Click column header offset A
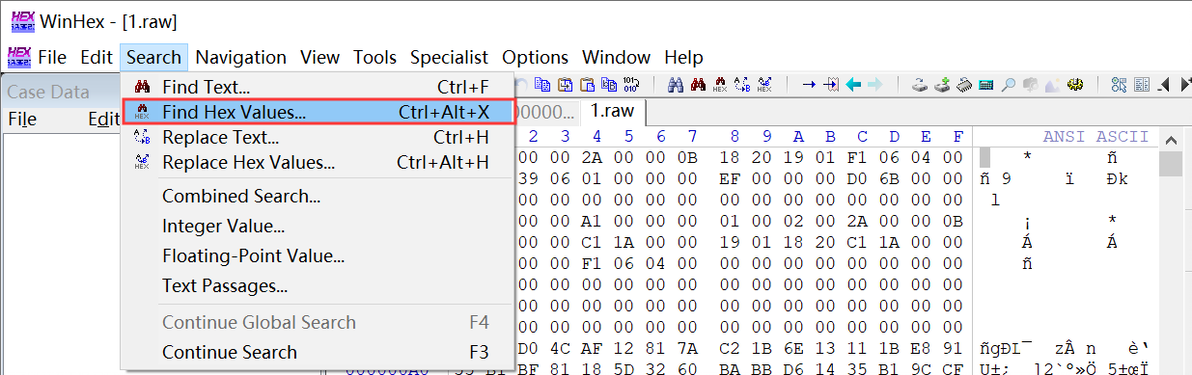The width and height of the screenshot is (1192, 375). pyautogui.click(x=798, y=137)
